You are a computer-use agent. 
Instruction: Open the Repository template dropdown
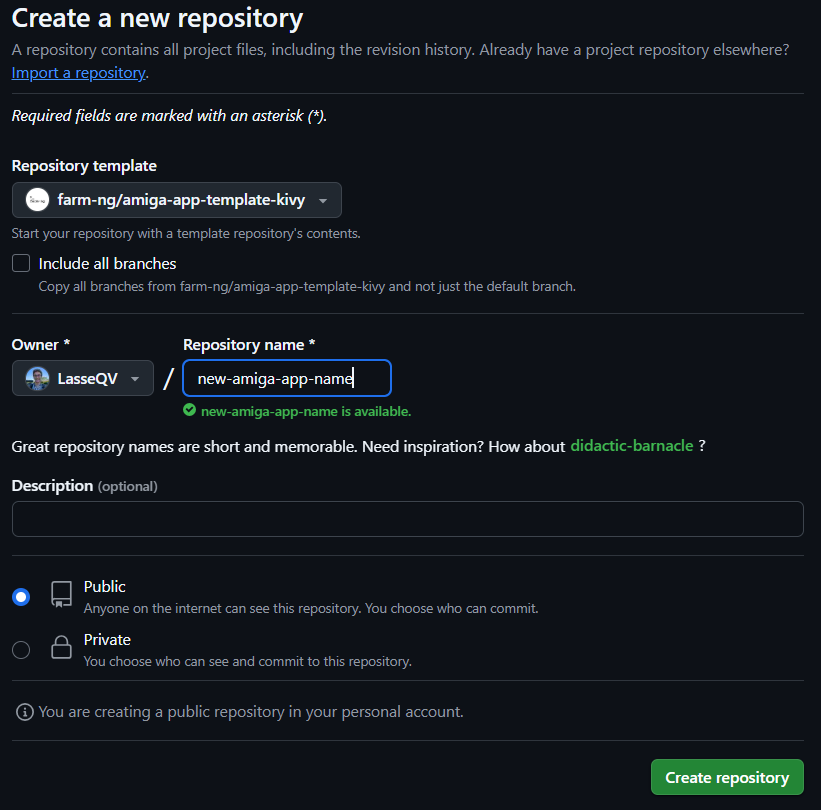tap(177, 200)
